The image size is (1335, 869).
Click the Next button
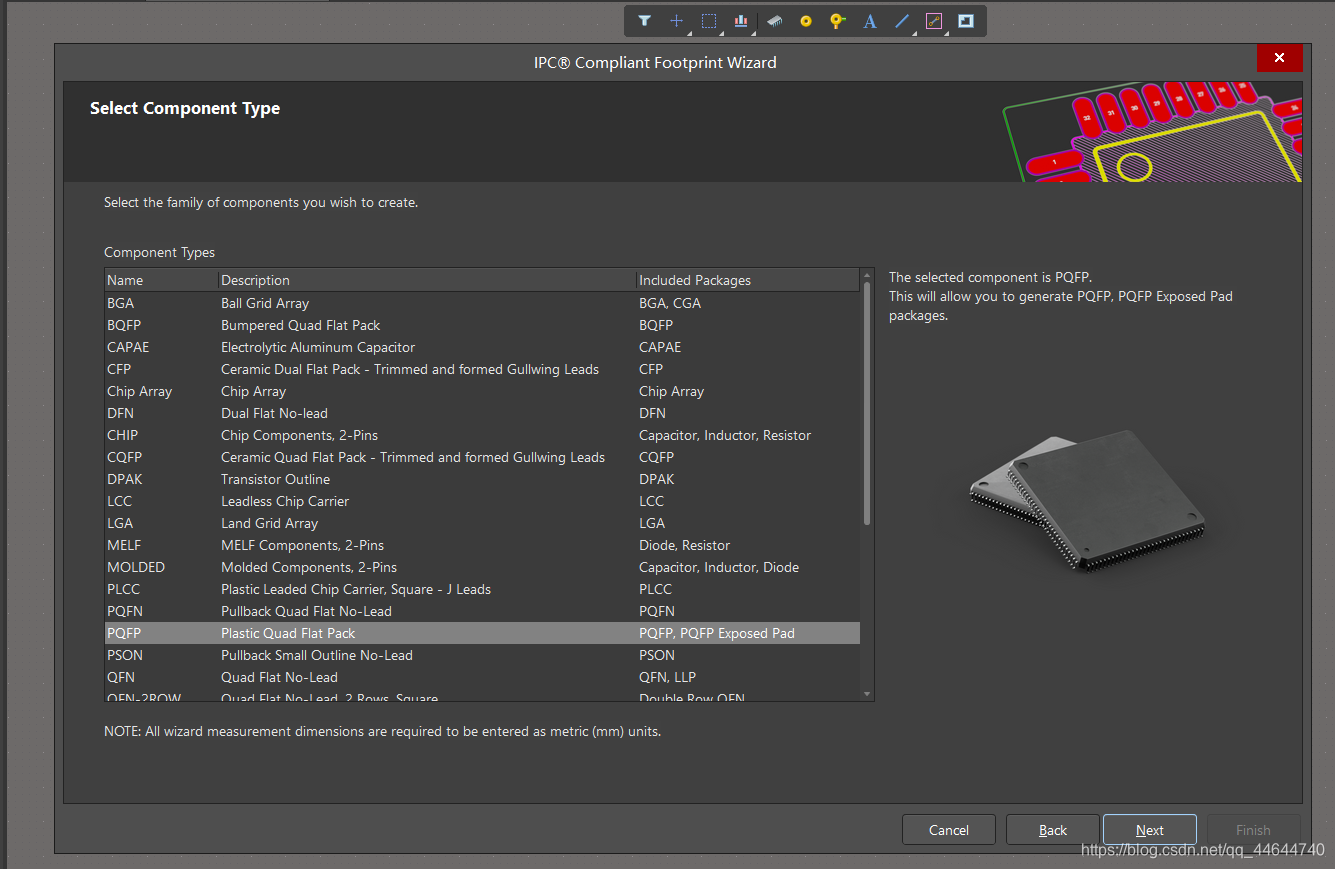(1150, 830)
